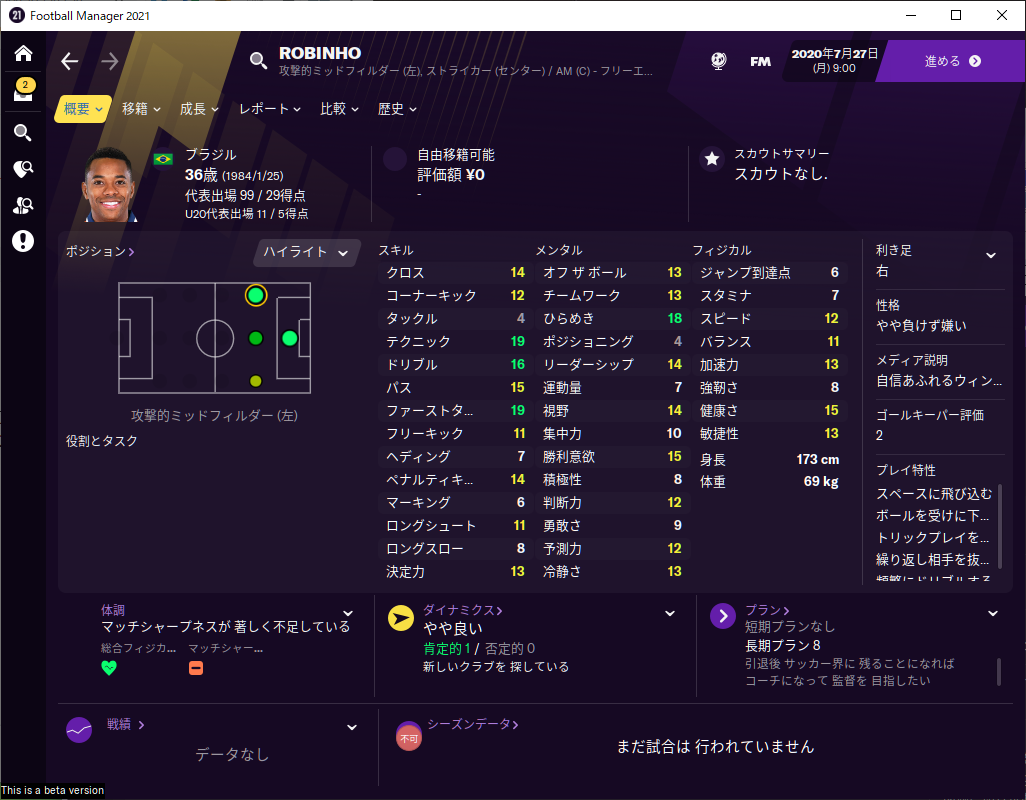Click the プラン panel scrollbar
1026x800 pixels.
pyautogui.click(x=999, y=671)
